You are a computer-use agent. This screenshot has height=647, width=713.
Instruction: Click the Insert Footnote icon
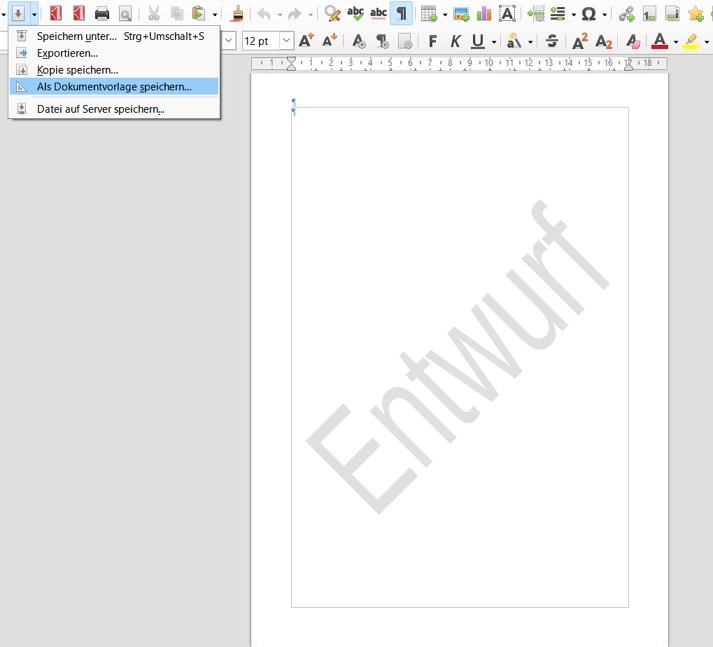[x=649, y=14]
